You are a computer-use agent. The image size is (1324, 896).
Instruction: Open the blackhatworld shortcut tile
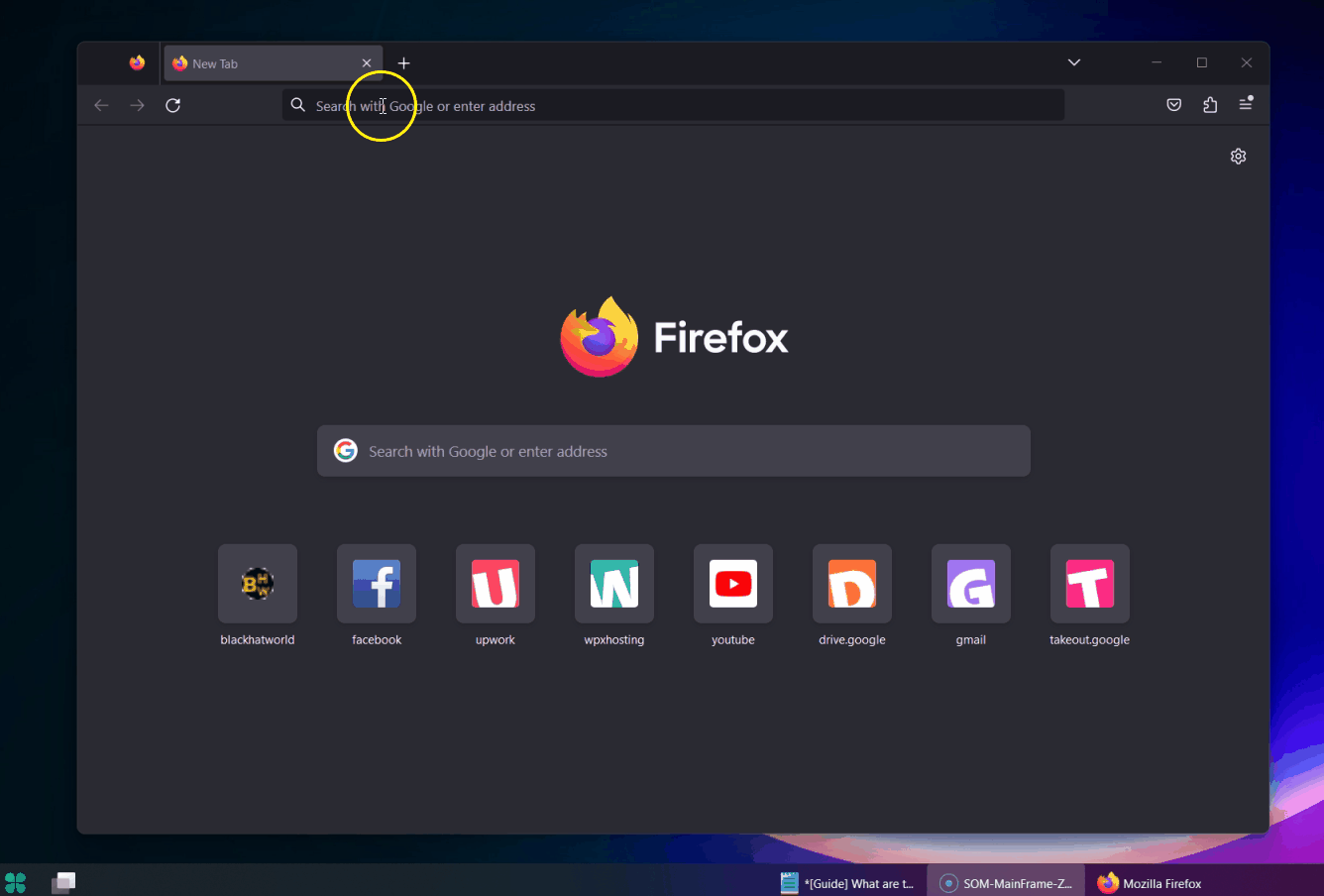pos(258,584)
